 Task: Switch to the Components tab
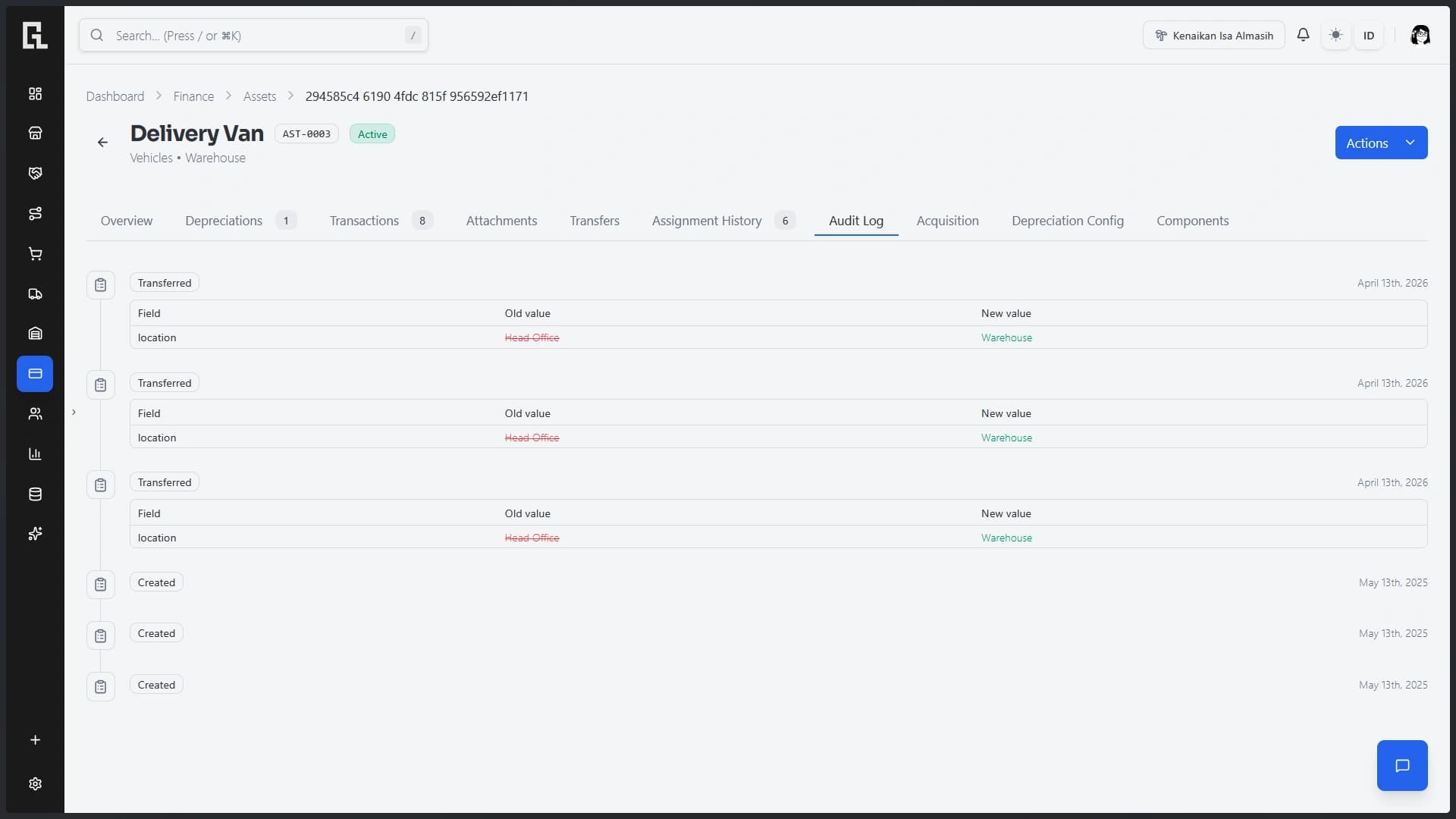point(1193,221)
